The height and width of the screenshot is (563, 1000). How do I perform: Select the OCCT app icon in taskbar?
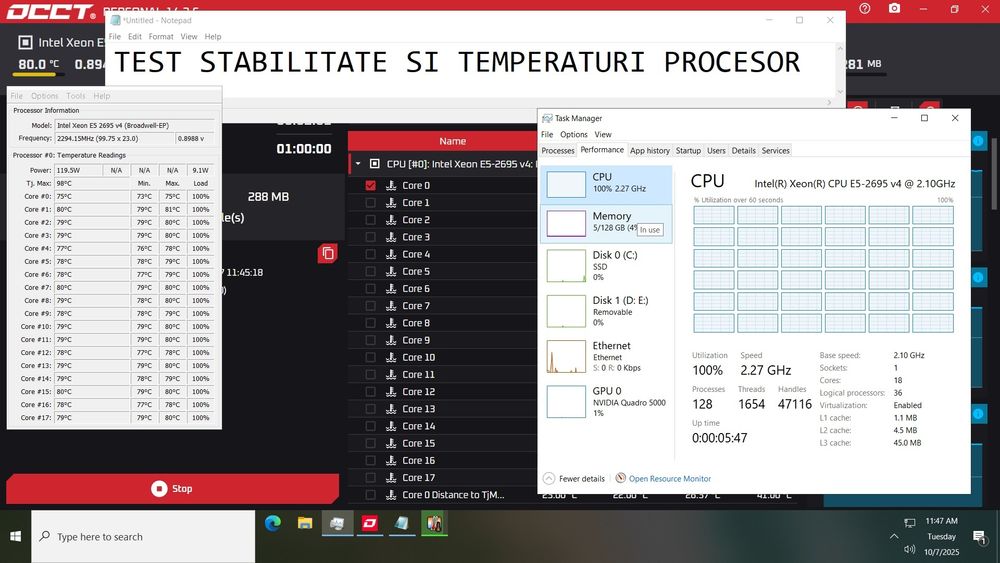point(369,523)
